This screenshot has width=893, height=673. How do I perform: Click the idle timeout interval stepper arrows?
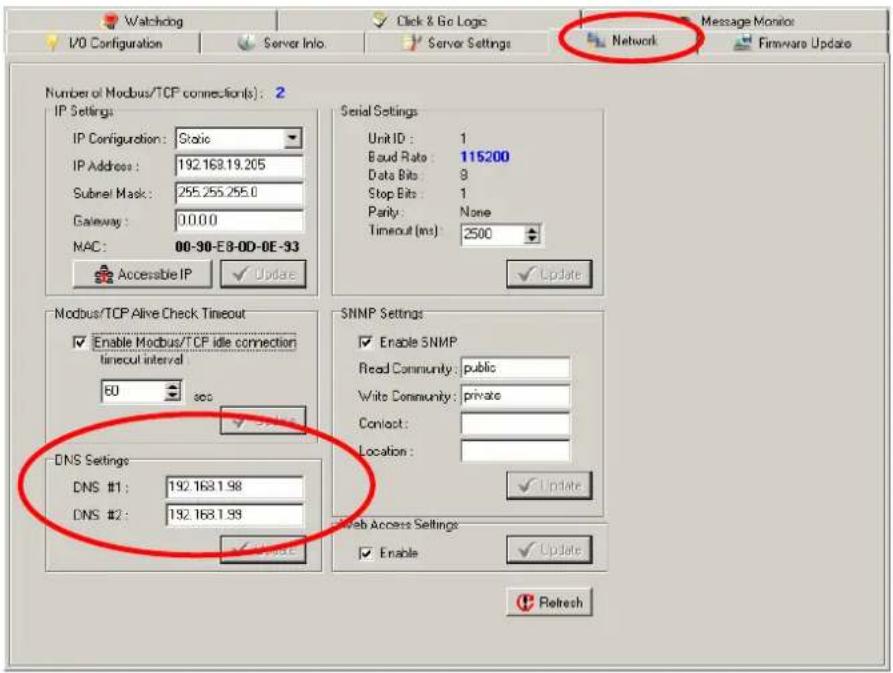[172, 391]
